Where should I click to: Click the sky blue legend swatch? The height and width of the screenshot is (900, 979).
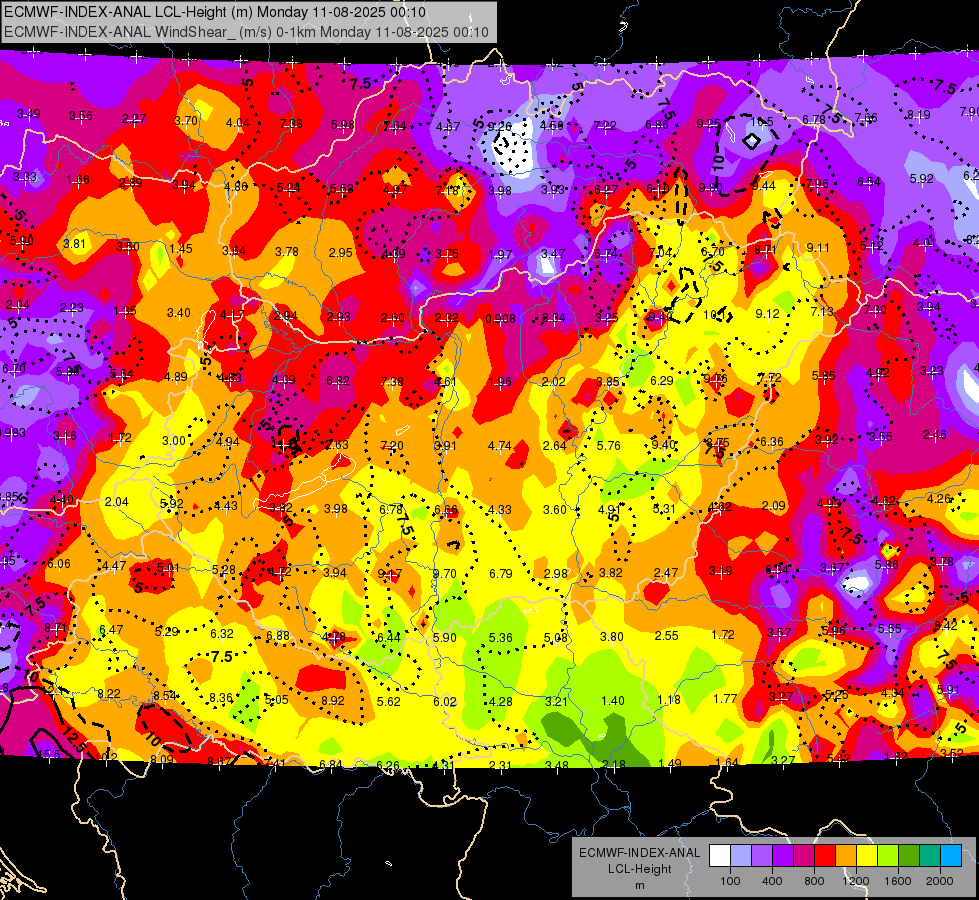click(x=951, y=856)
